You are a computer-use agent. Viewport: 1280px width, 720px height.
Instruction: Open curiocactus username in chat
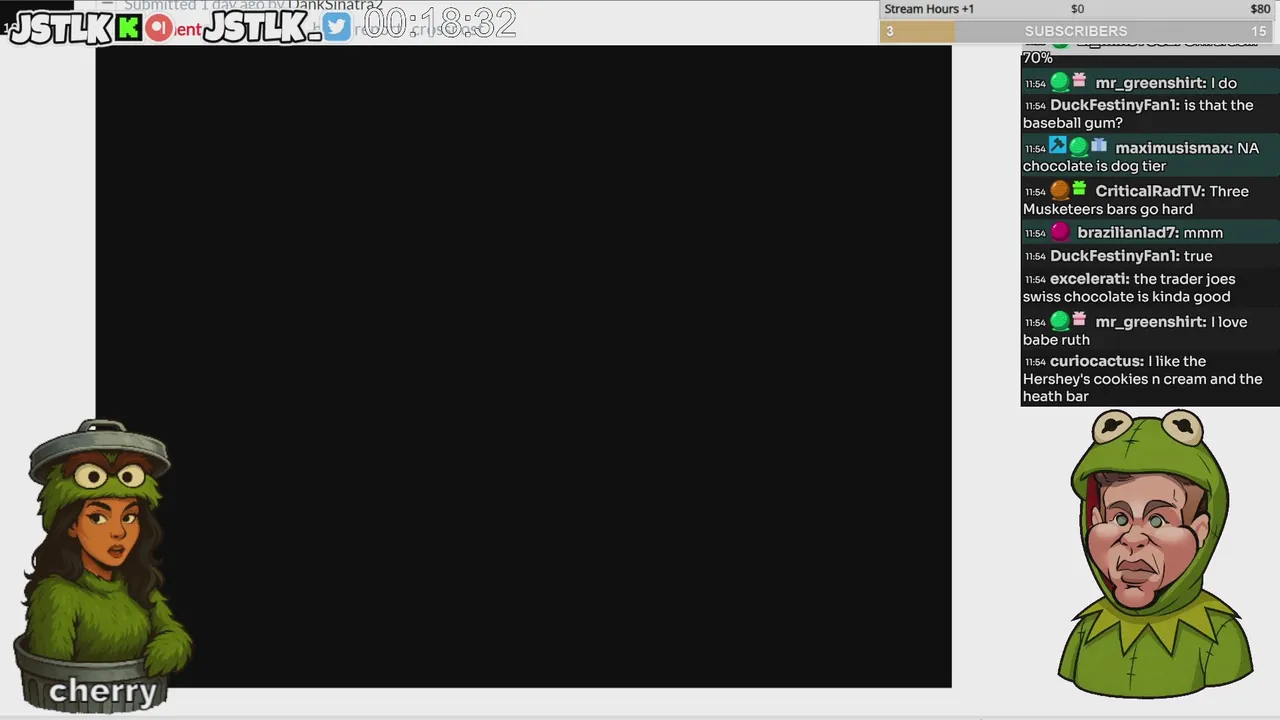[x=1097, y=361]
